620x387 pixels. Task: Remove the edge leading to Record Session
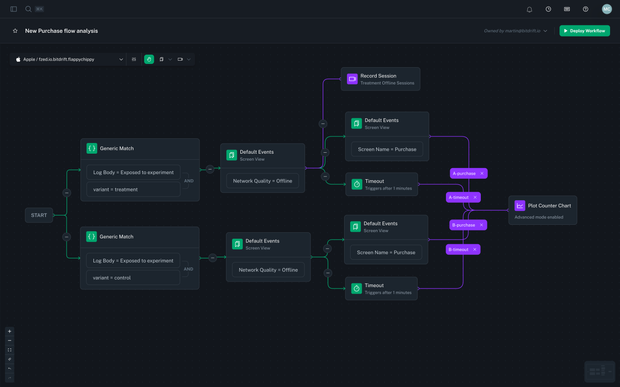[323, 124]
